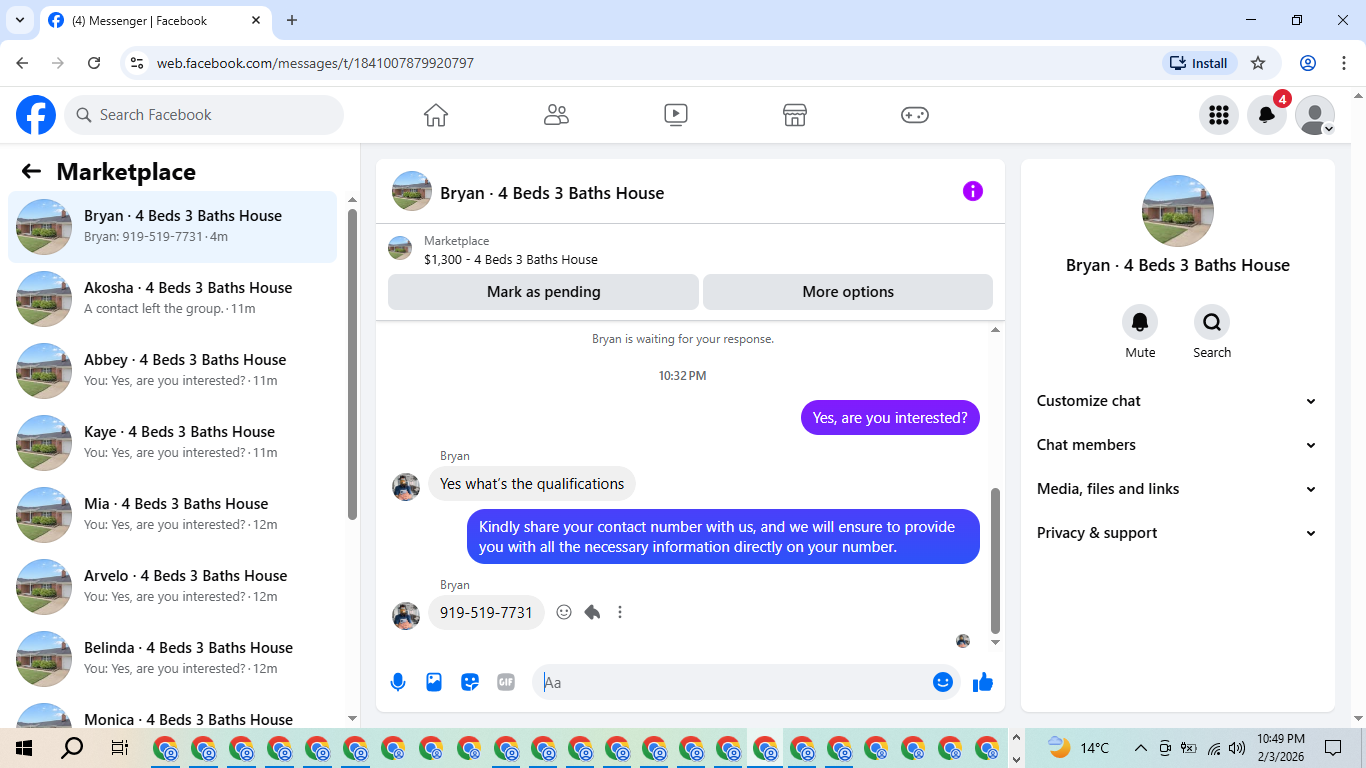Show hidden system tray icons

1140,748
